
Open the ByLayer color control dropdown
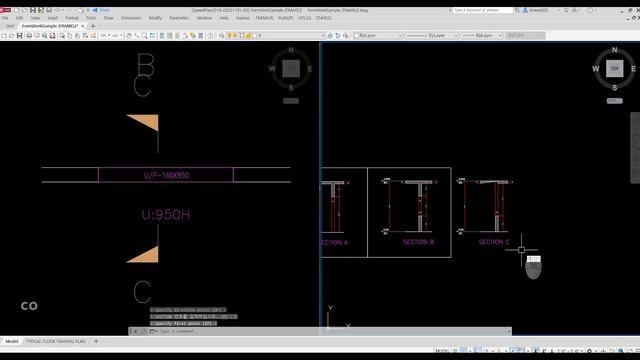(378, 36)
